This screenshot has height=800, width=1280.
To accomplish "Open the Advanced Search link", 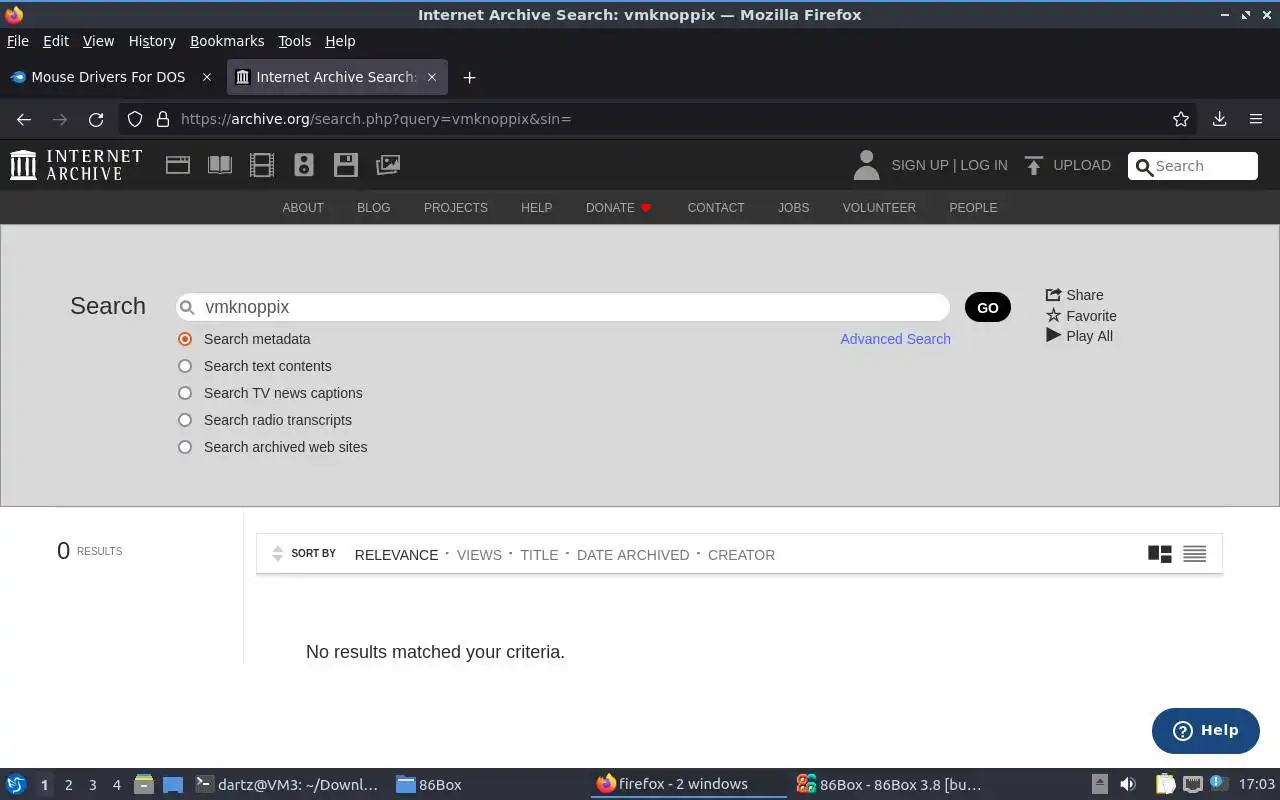I will click(x=895, y=339).
